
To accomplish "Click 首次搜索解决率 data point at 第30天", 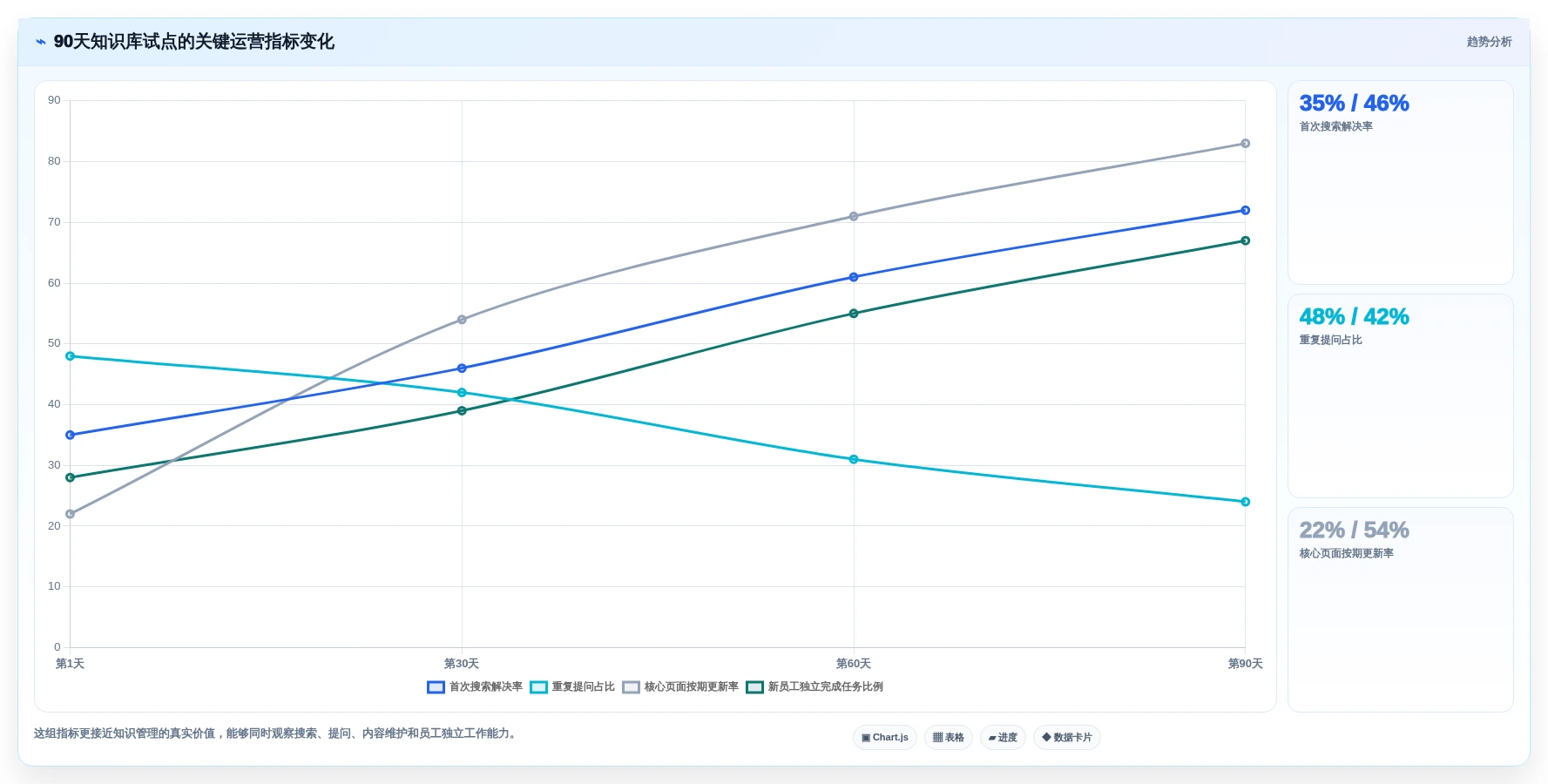I will (462, 368).
